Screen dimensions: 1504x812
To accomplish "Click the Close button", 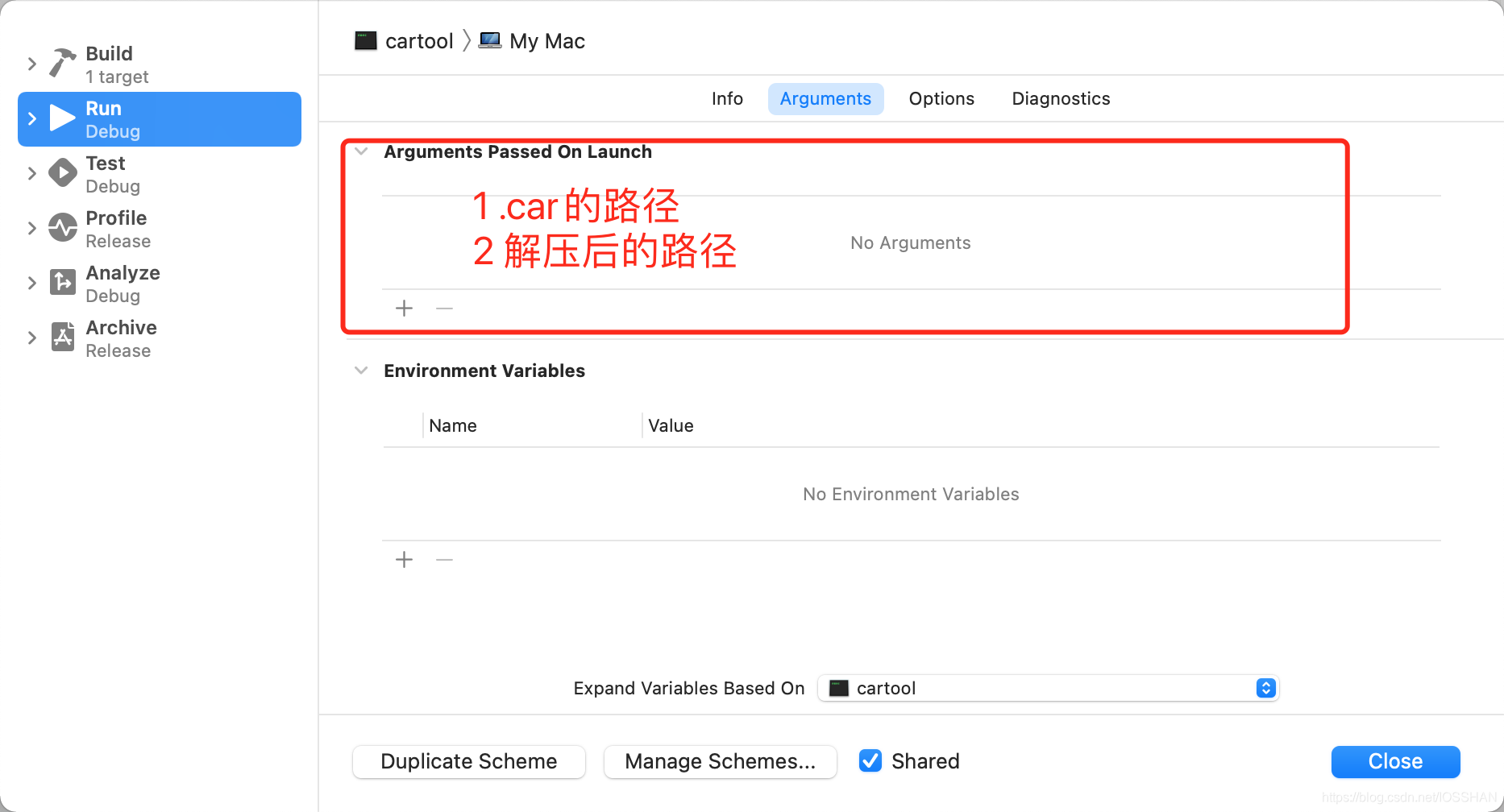I will [1394, 760].
